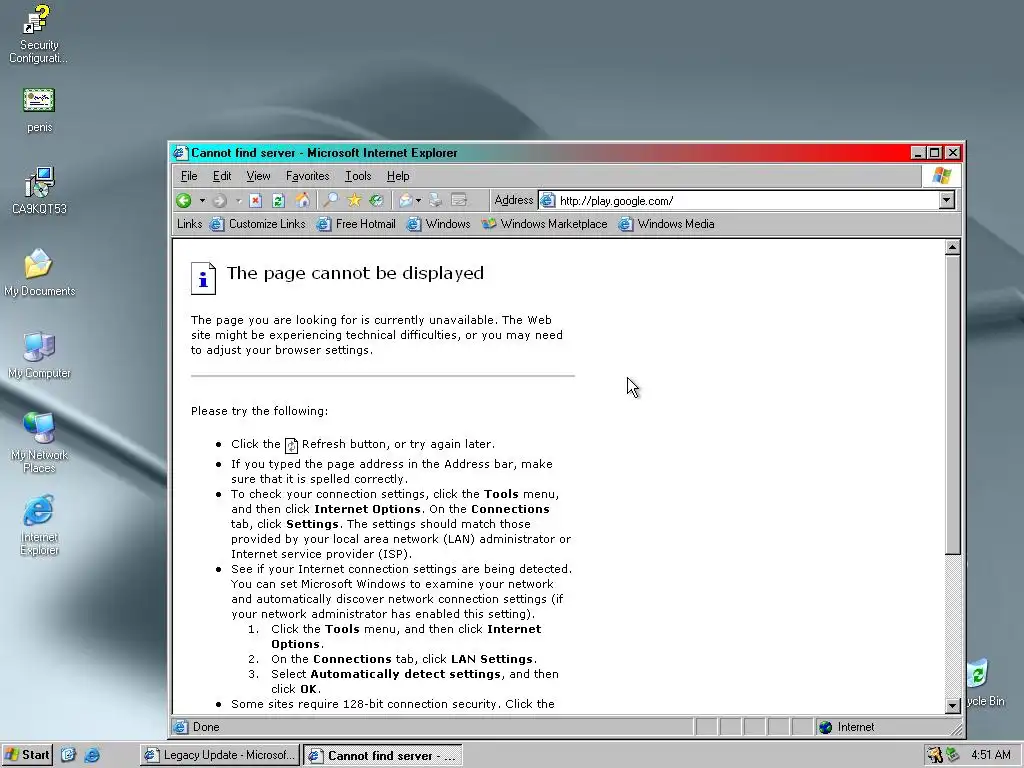
Task: Click the Mail envelope toolbar icon
Action: click(406, 200)
